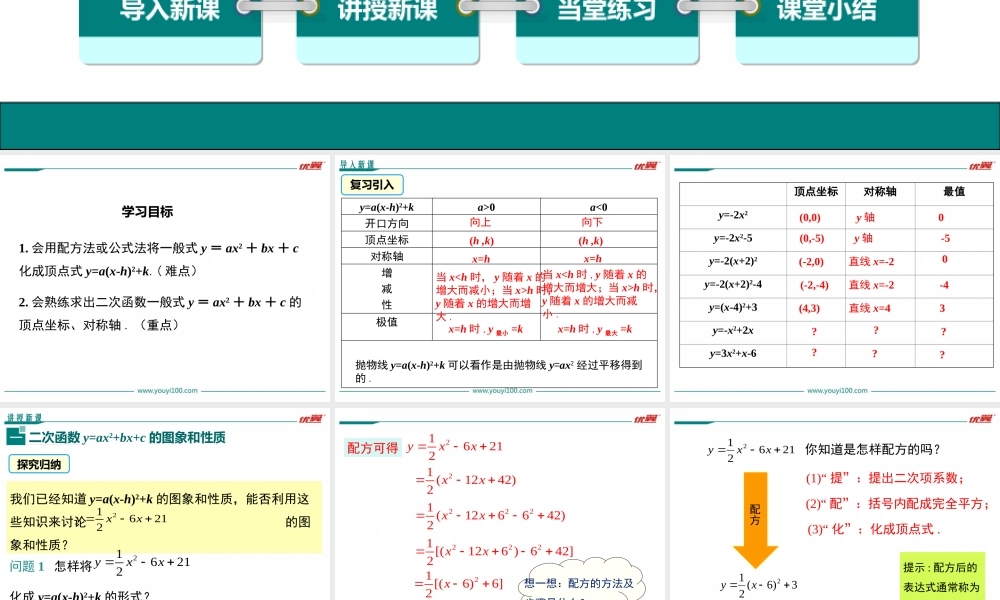The width and height of the screenshot is (1000, 600).
Task: Click the 配方可得 label
Action: coord(372,448)
